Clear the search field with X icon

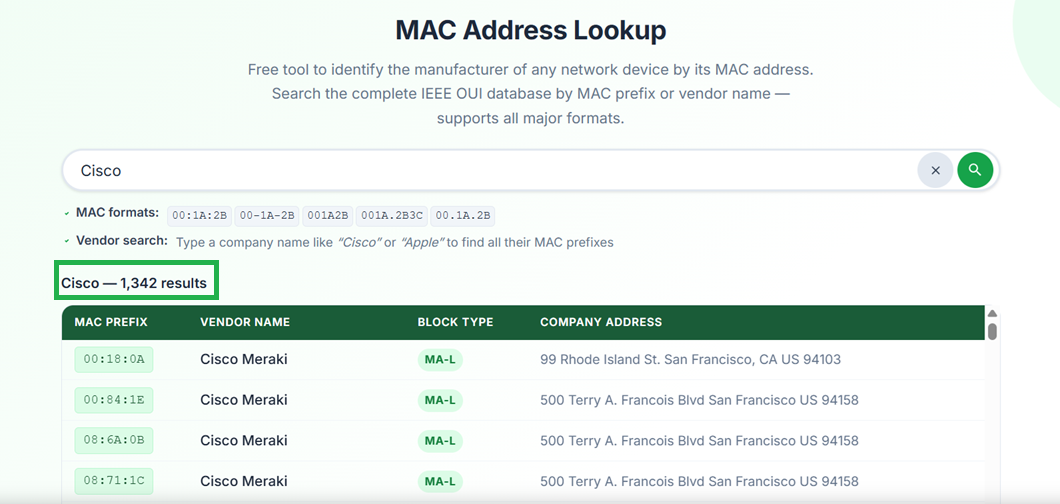[x=935, y=170]
